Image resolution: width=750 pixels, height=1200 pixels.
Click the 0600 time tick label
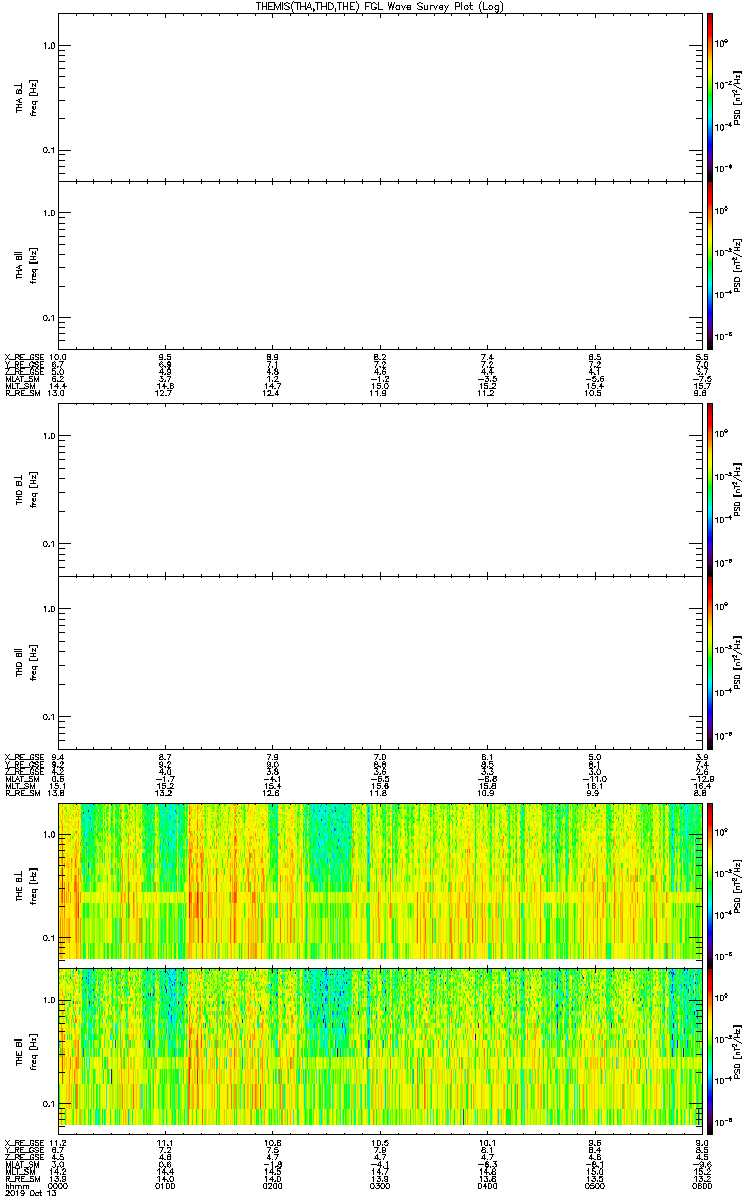pyautogui.click(x=701, y=1186)
